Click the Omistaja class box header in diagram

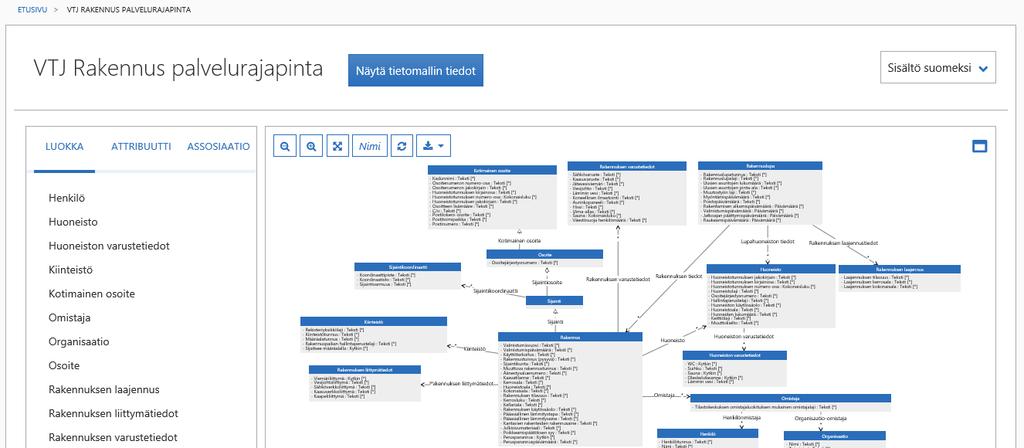point(791,398)
